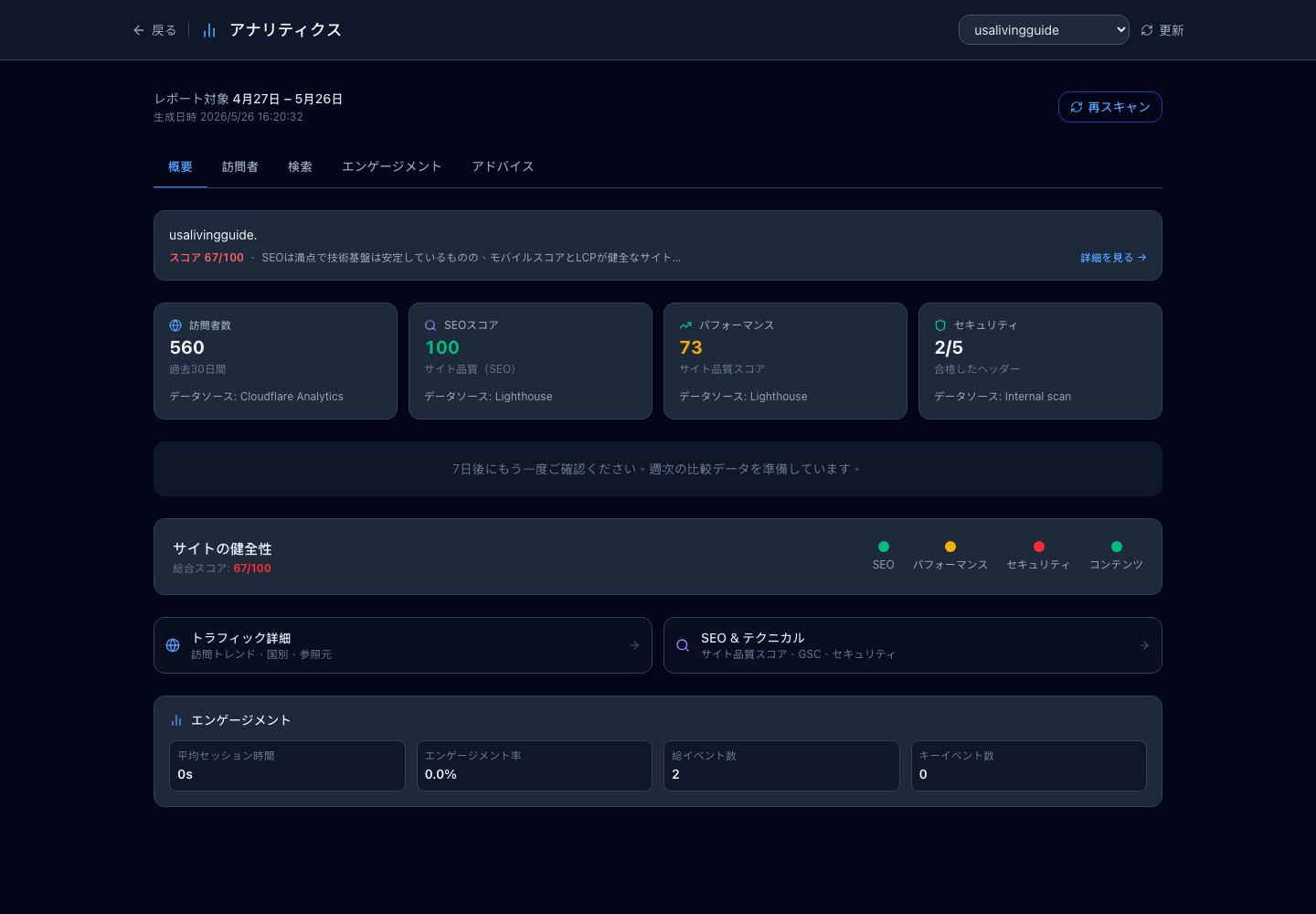Open the アドバイス tab

(x=503, y=166)
